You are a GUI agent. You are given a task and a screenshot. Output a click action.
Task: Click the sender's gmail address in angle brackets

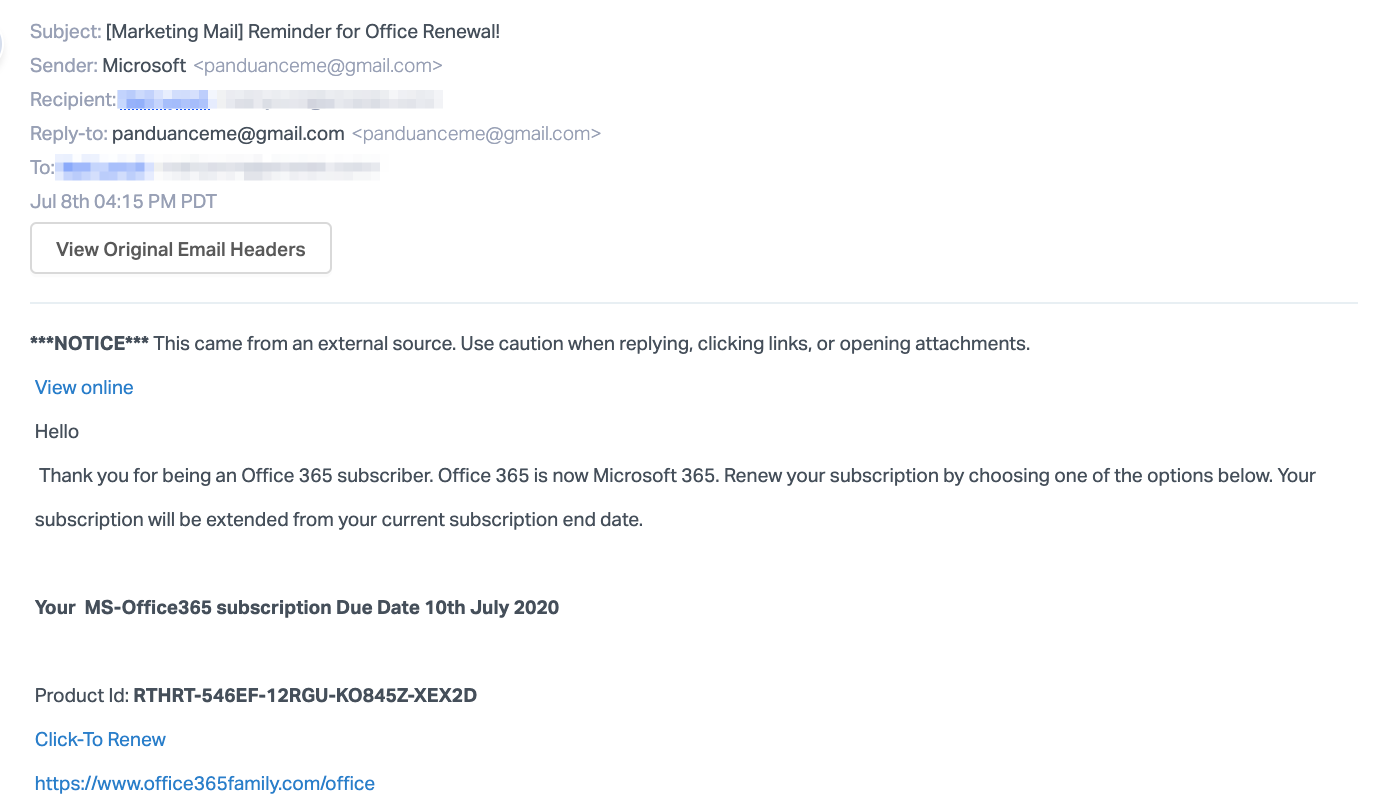[318, 66]
